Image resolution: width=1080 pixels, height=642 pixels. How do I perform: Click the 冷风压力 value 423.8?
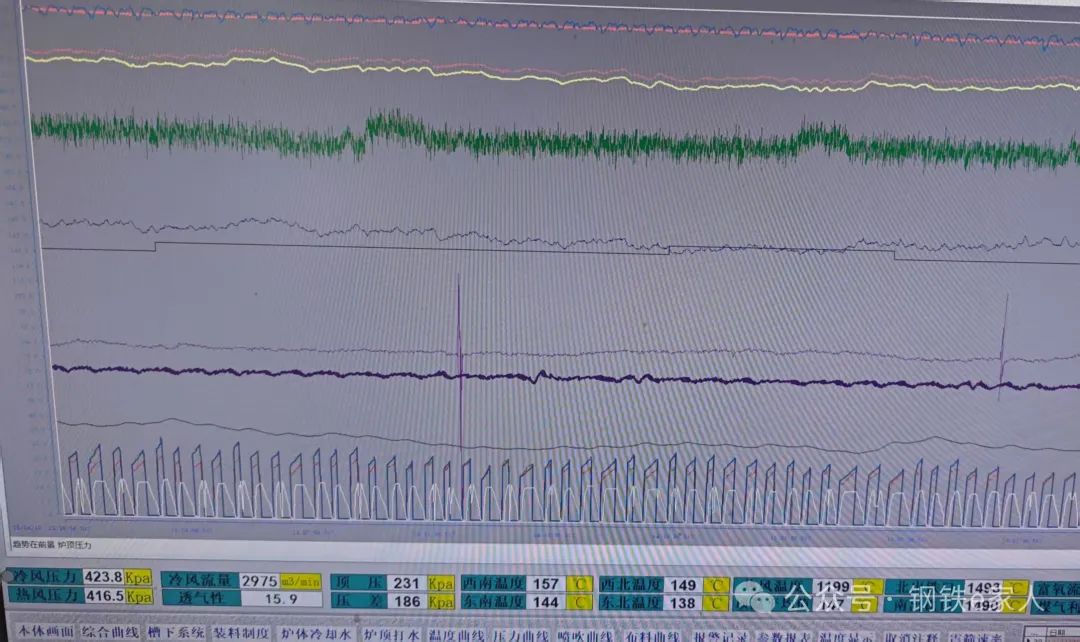(x=103, y=577)
